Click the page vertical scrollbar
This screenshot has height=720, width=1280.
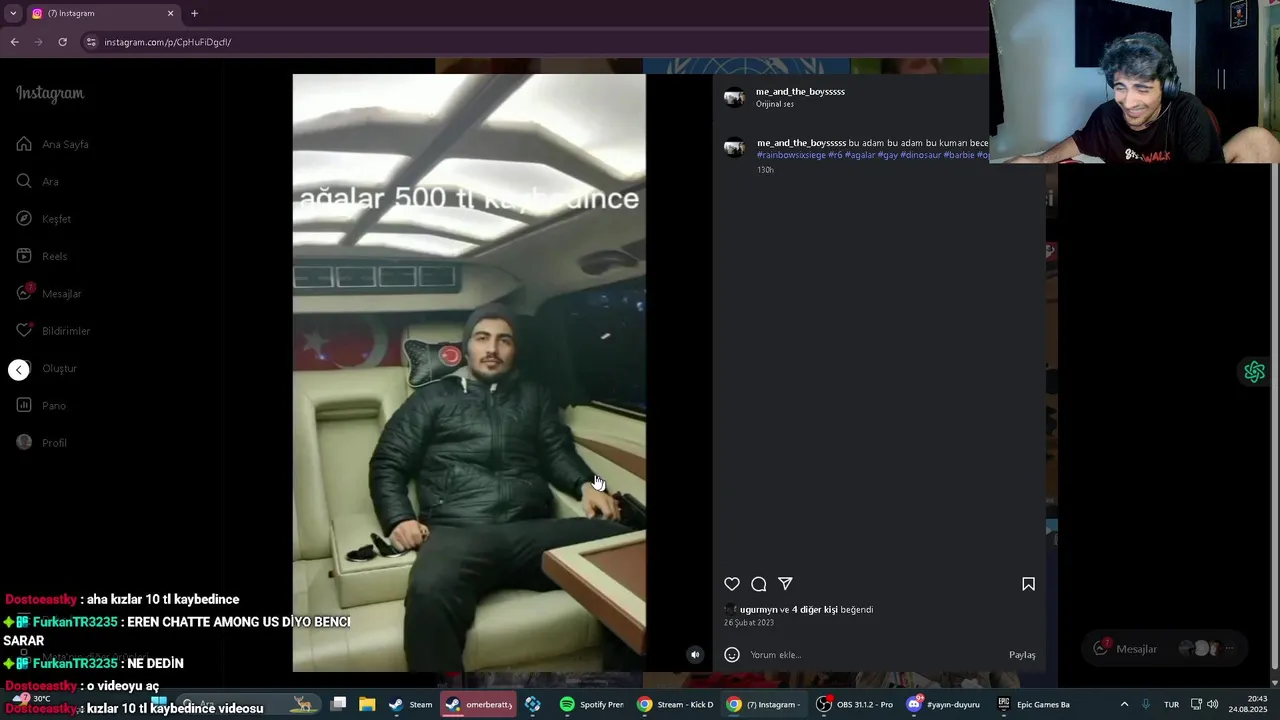pos(1274,370)
